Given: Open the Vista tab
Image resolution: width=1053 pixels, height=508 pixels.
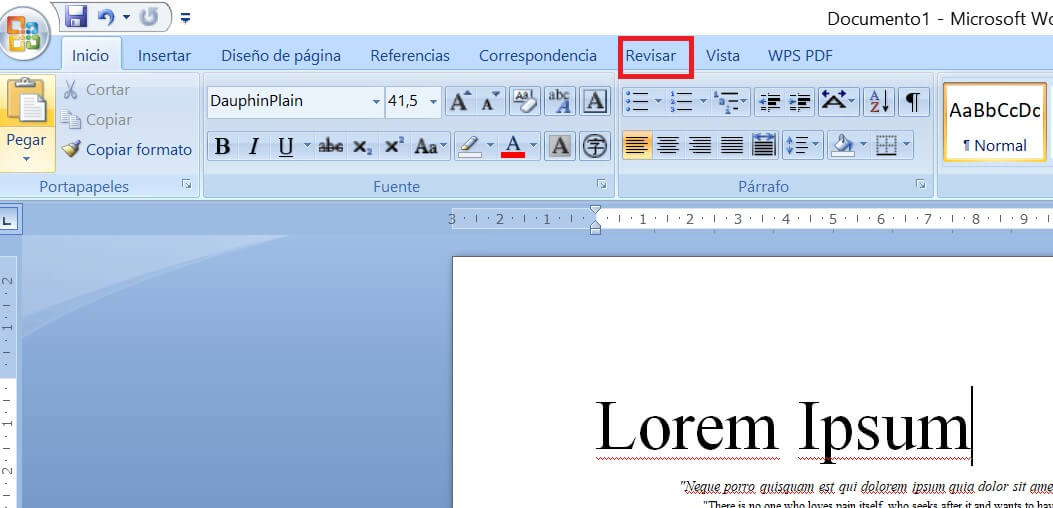Looking at the screenshot, I should 723,56.
